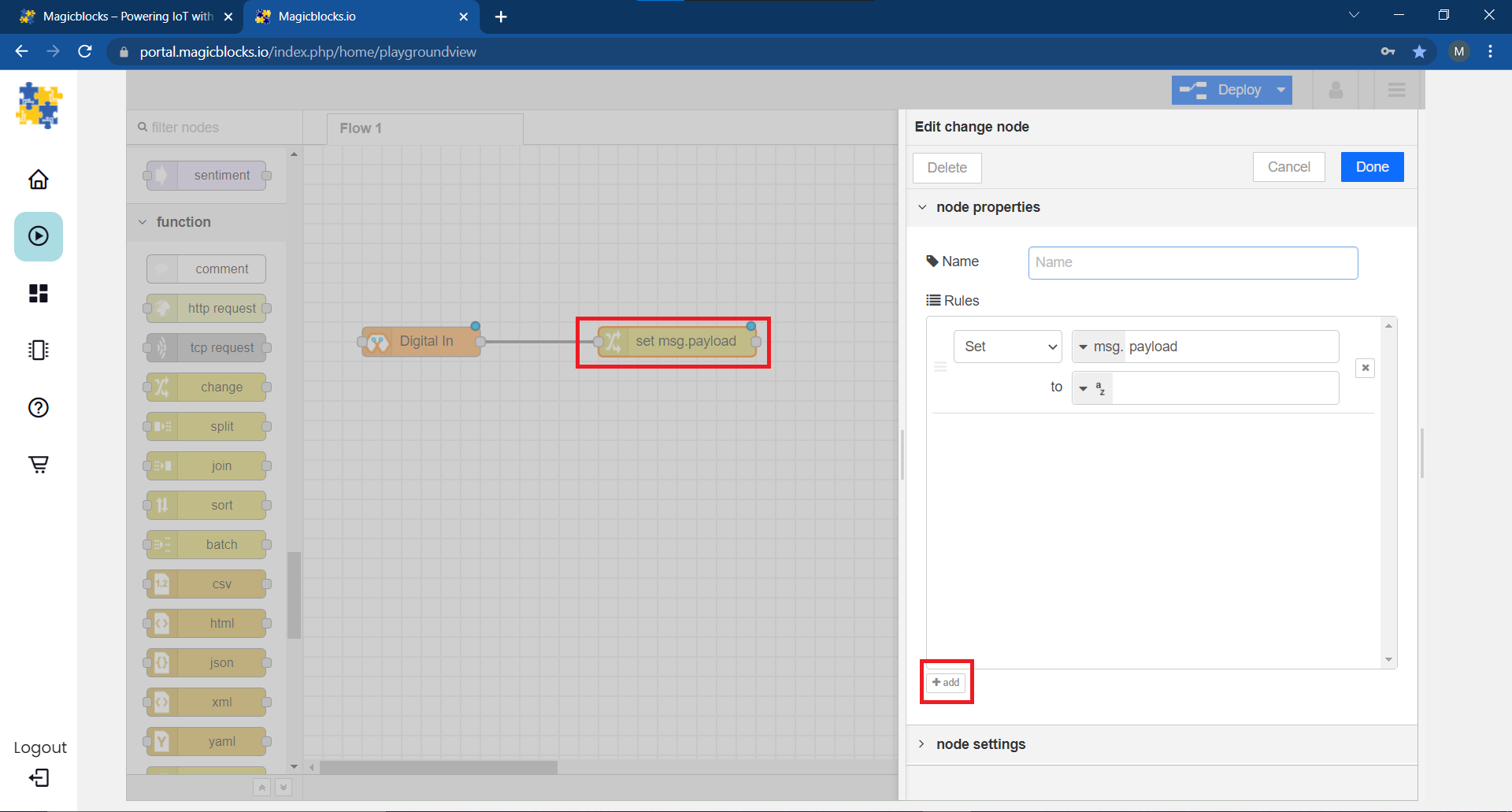This screenshot has width=1512, height=812.
Task: Click the Help question mark icon
Action: click(x=38, y=408)
